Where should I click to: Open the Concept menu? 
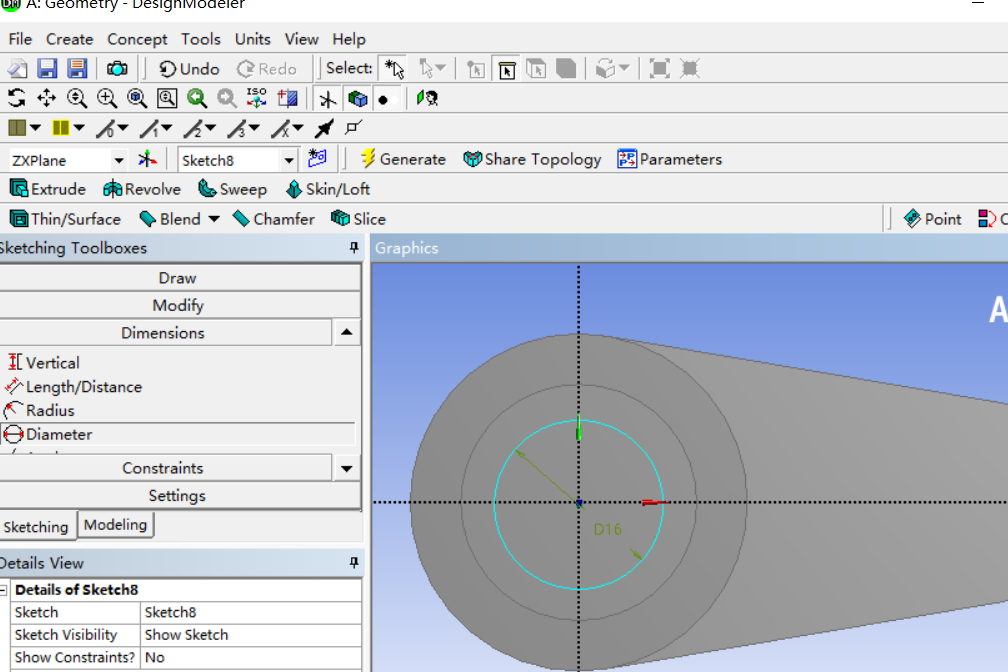click(137, 39)
